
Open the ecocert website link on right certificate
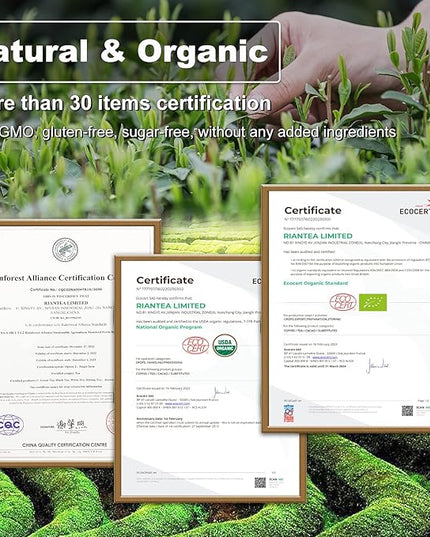325,357
